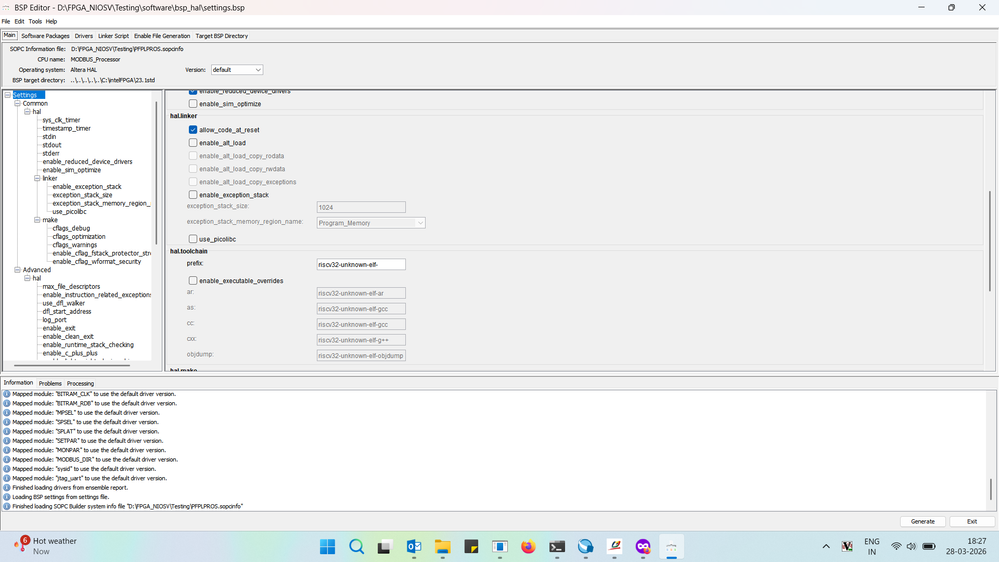Select sys_clk_timer in the settings tree
The image size is (999, 562).
(61, 120)
